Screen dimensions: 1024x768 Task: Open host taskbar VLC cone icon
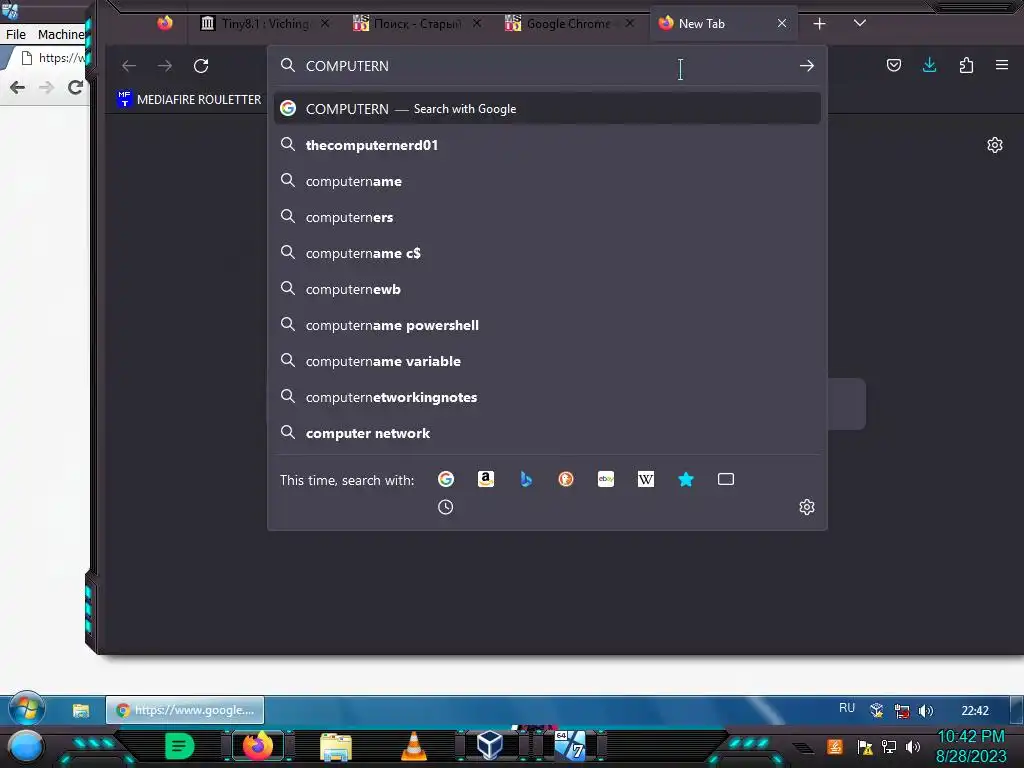[x=413, y=746]
